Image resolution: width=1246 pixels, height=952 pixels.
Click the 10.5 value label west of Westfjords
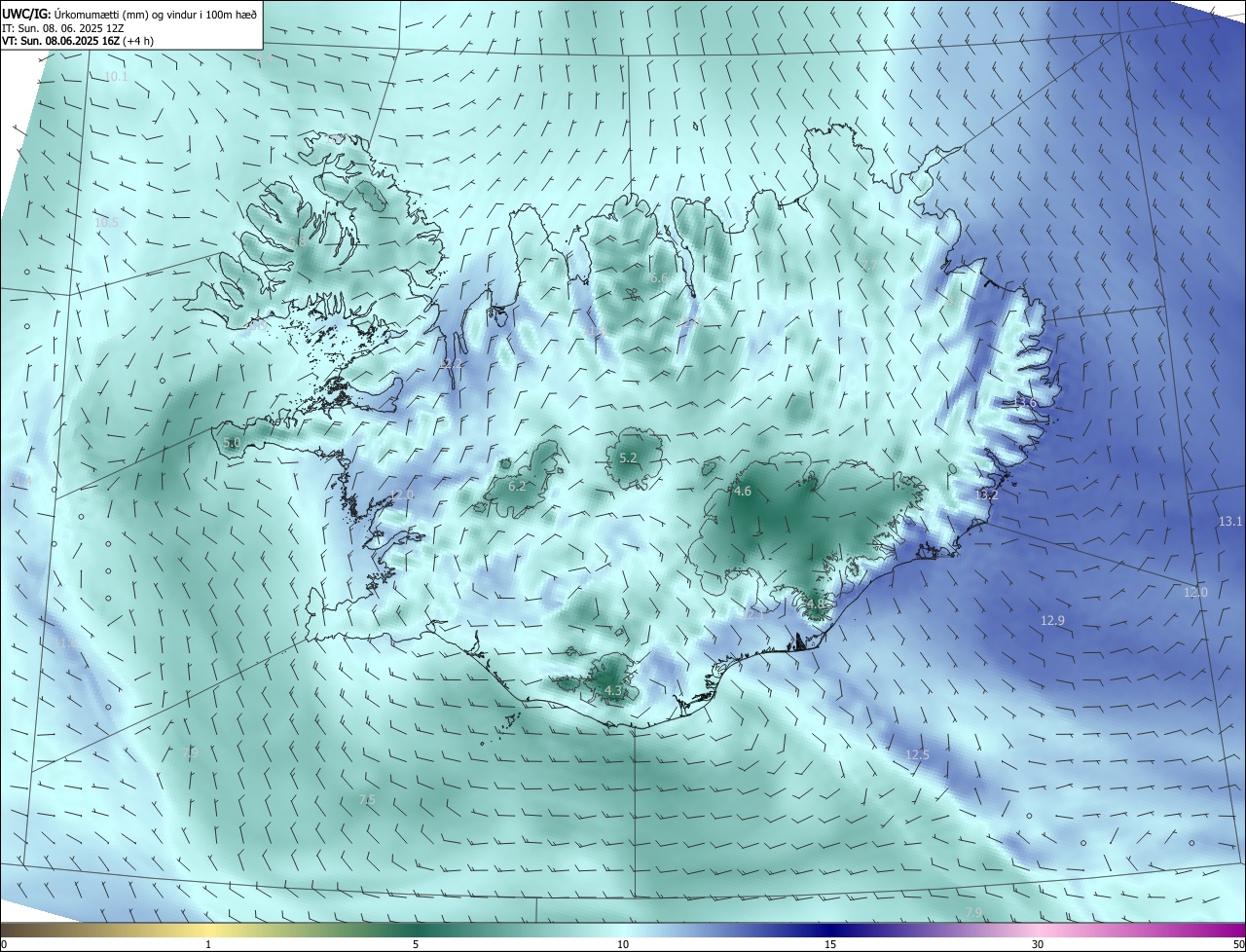[x=106, y=222]
